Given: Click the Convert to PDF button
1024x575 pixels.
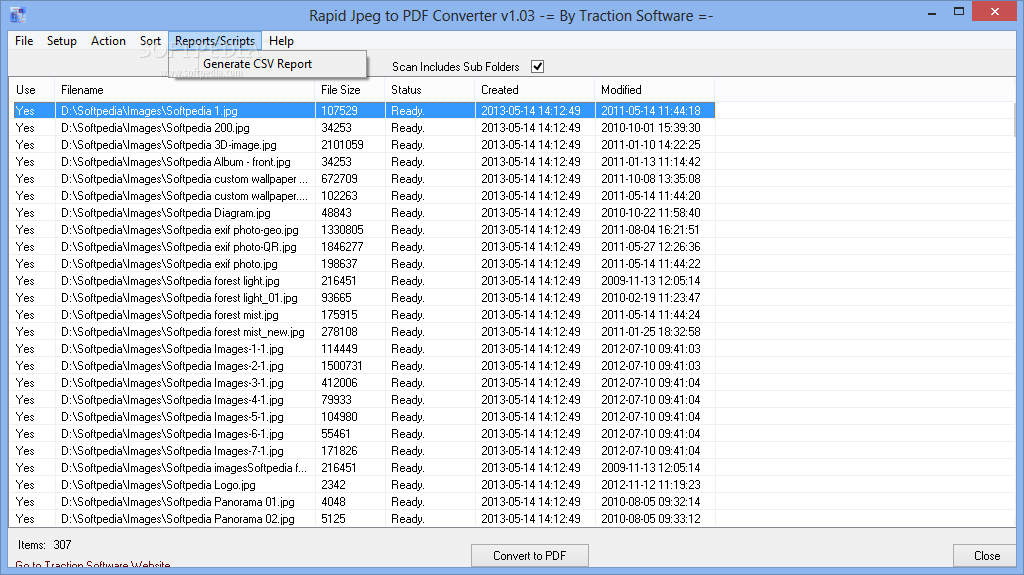Looking at the screenshot, I should coord(530,555).
